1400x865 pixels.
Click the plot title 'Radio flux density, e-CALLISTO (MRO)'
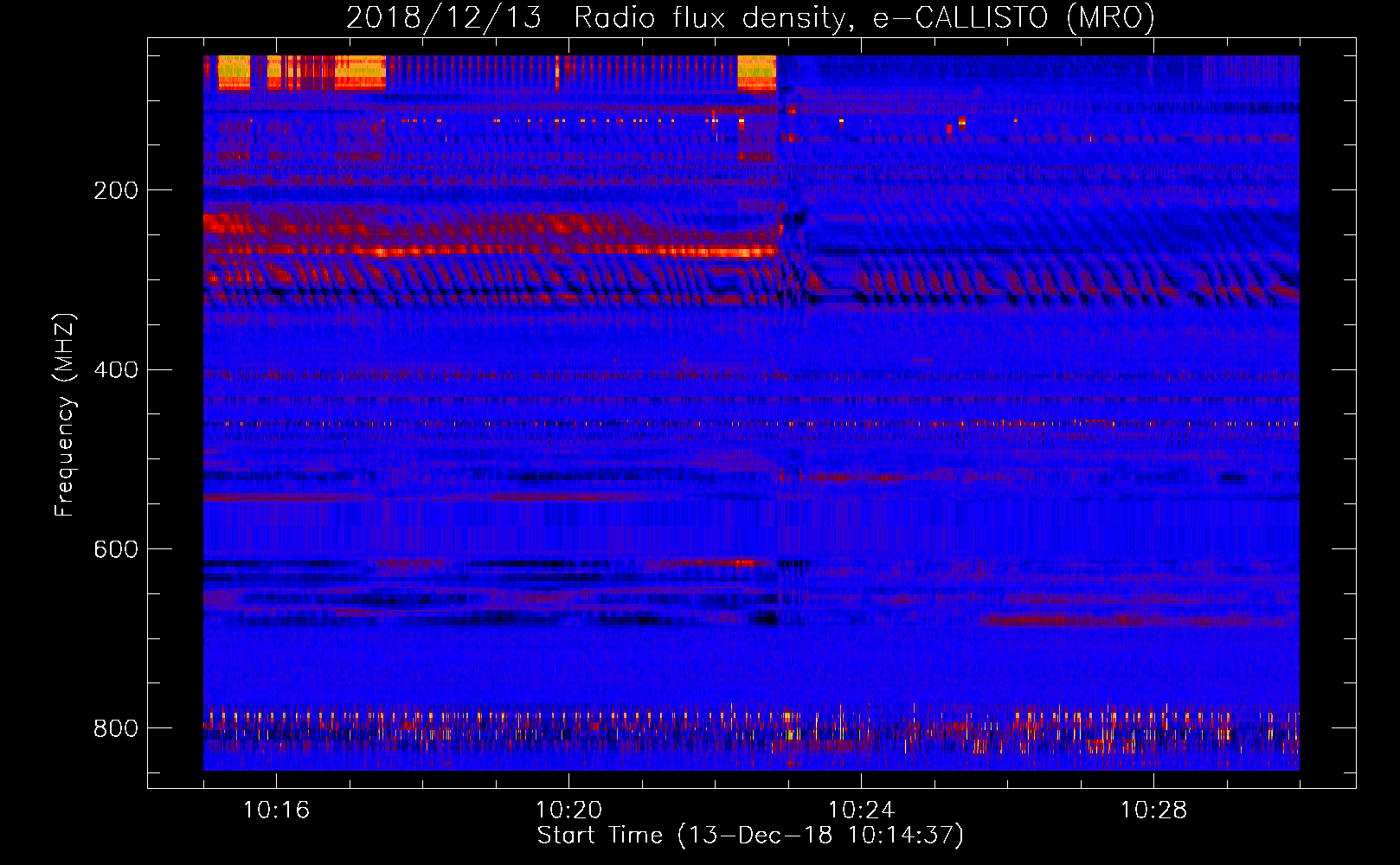pos(864,18)
